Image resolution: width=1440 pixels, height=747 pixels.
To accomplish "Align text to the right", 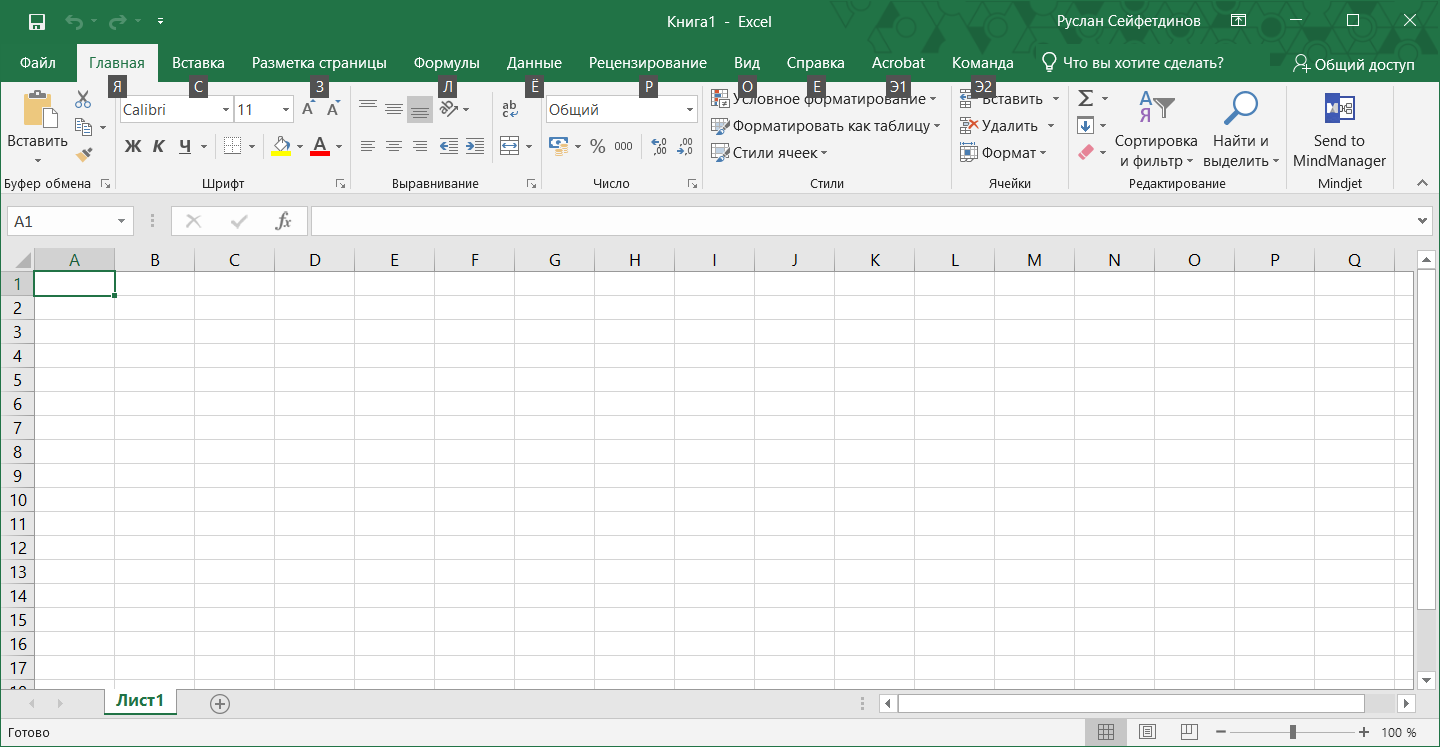I will click(420, 146).
